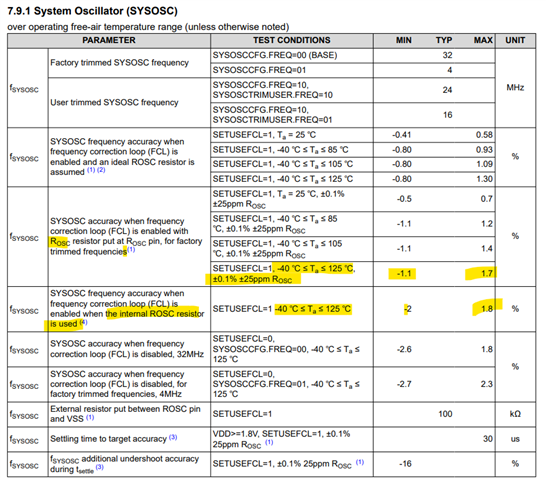The image size is (546, 480).
Task: Select the maximum value 30
Action: click(488, 439)
